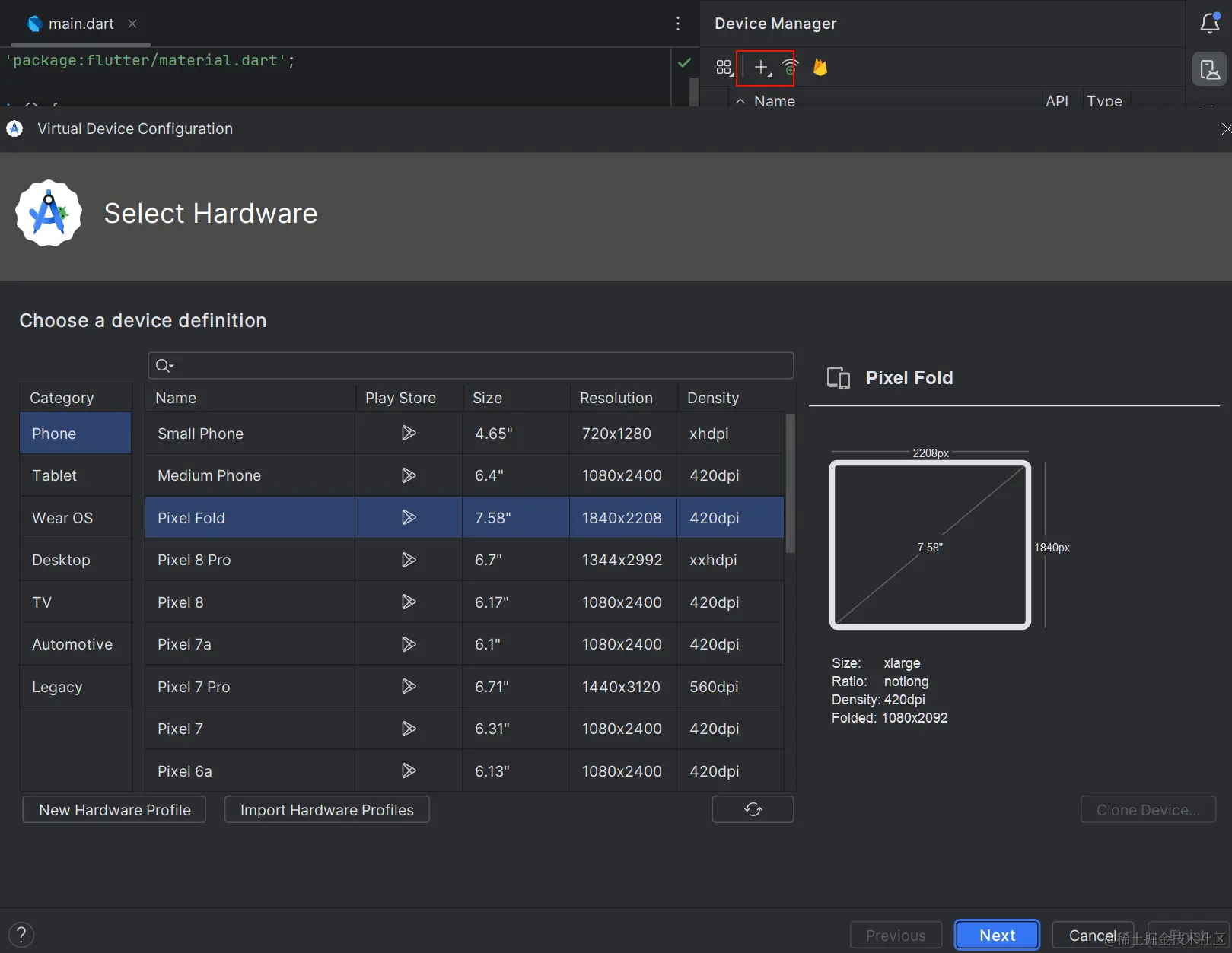Click the API column header in Device Manager
This screenshot has height=953, width=1232.
click(x=1057, y=101)
